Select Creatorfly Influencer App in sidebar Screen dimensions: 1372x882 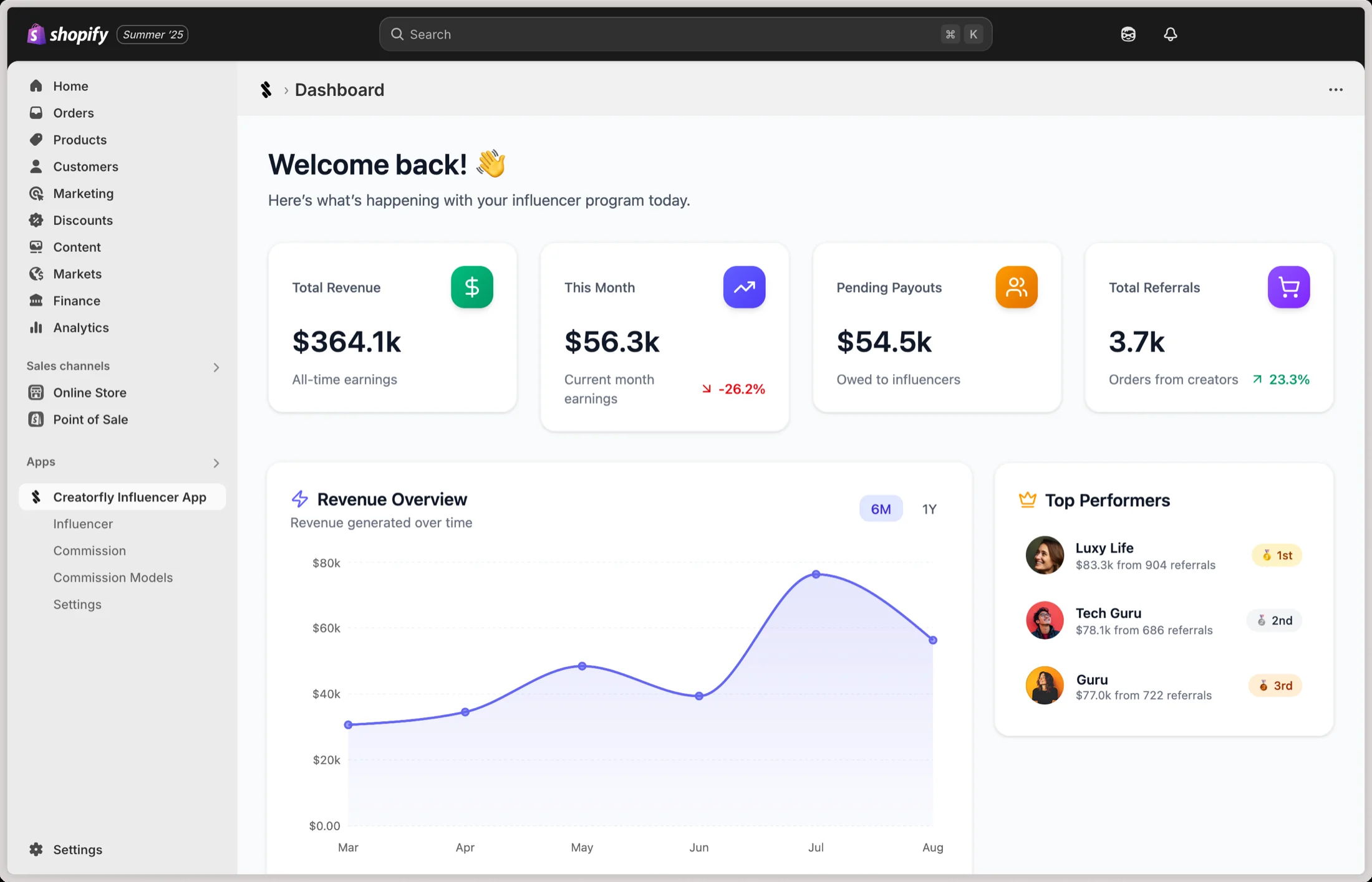pyautogui.click(x=122, y=497)
